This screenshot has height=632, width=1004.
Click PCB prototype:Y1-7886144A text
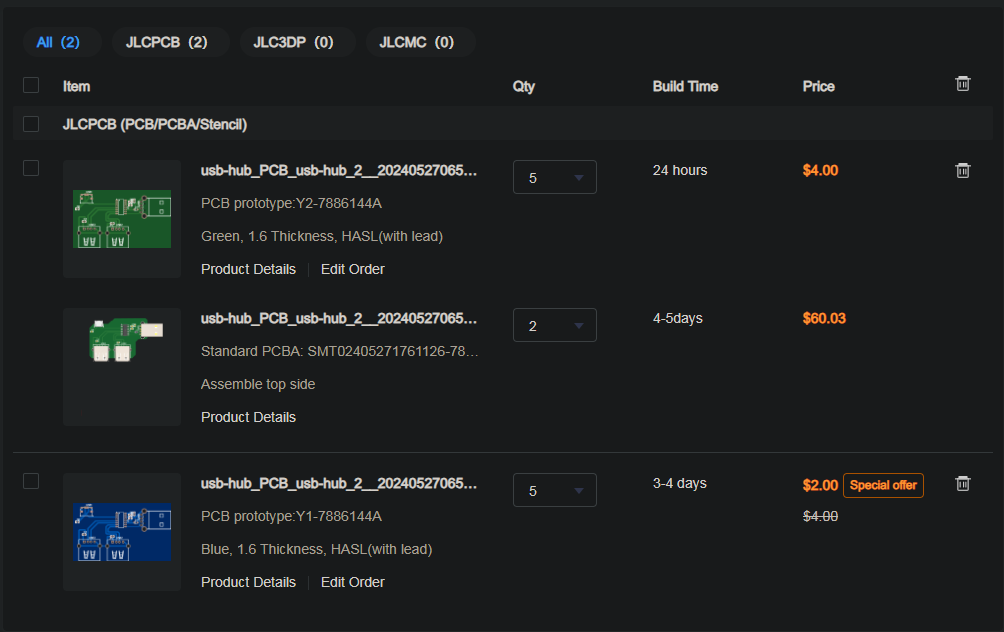[291, 516]
